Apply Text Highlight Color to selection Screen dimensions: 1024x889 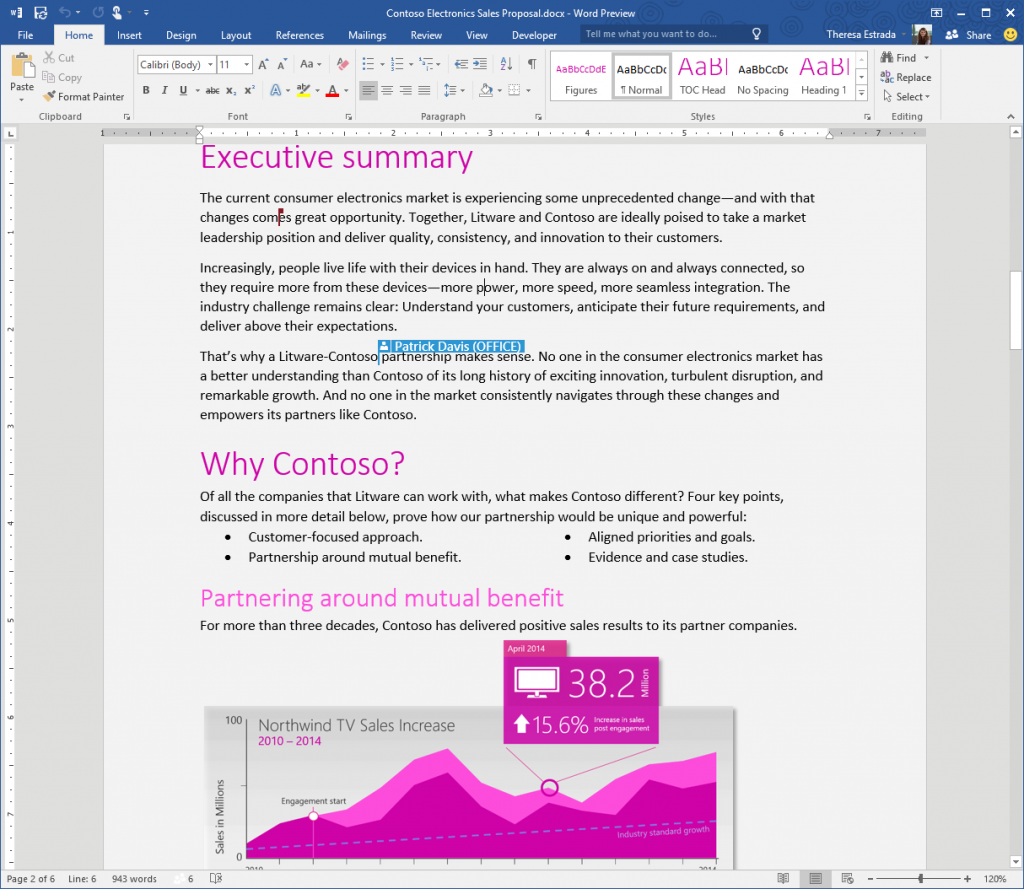click(x=302, y=90)
